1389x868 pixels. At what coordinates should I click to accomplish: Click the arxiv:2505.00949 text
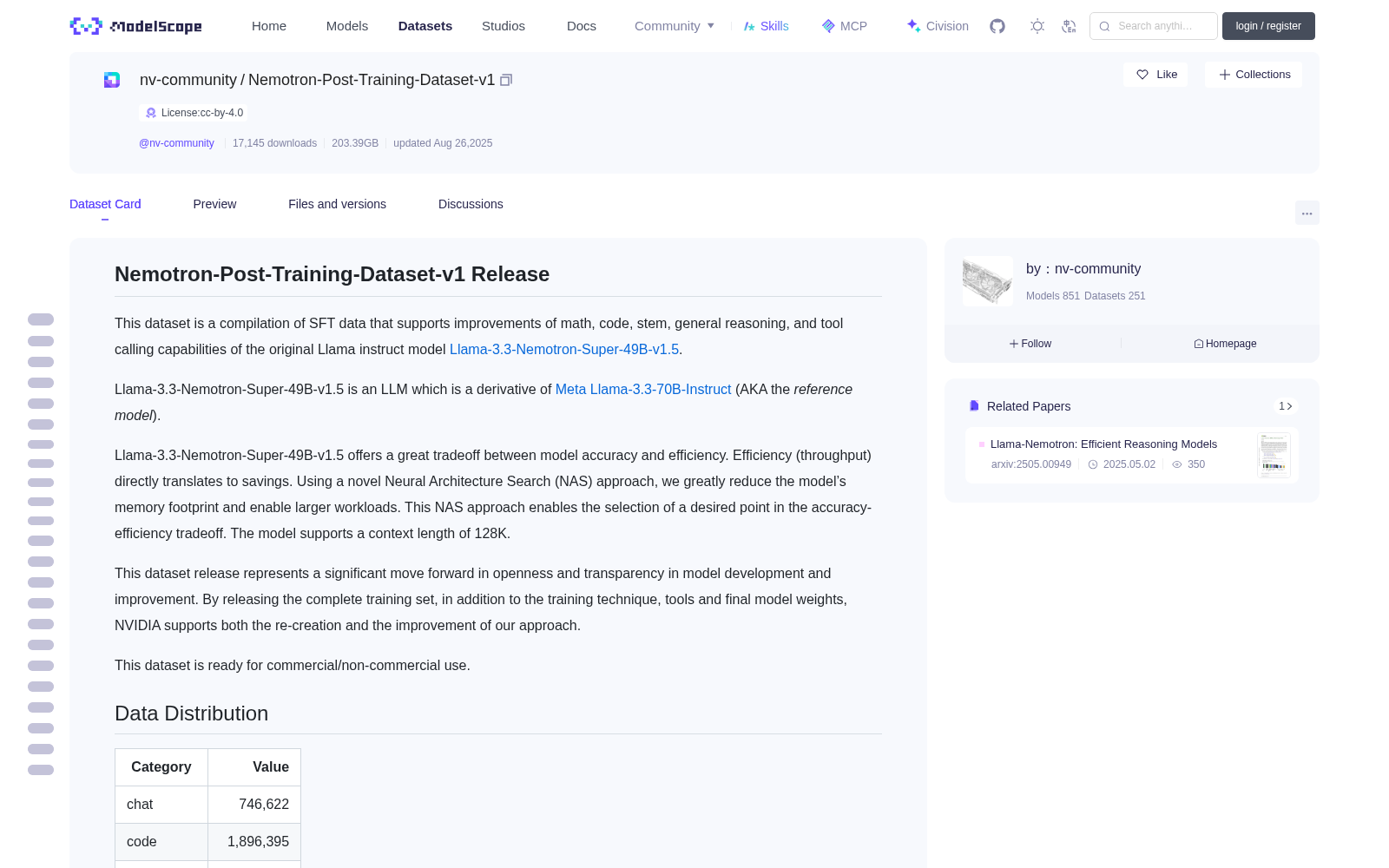(x=1031, y=464)
